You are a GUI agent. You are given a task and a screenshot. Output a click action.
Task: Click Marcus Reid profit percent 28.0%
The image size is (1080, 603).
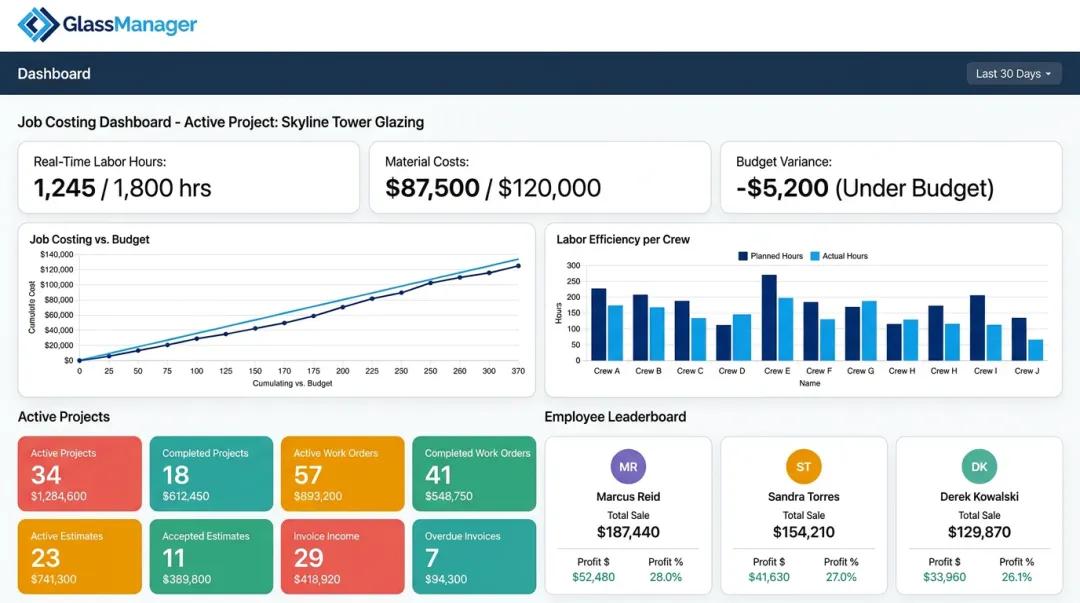[665, 577]
